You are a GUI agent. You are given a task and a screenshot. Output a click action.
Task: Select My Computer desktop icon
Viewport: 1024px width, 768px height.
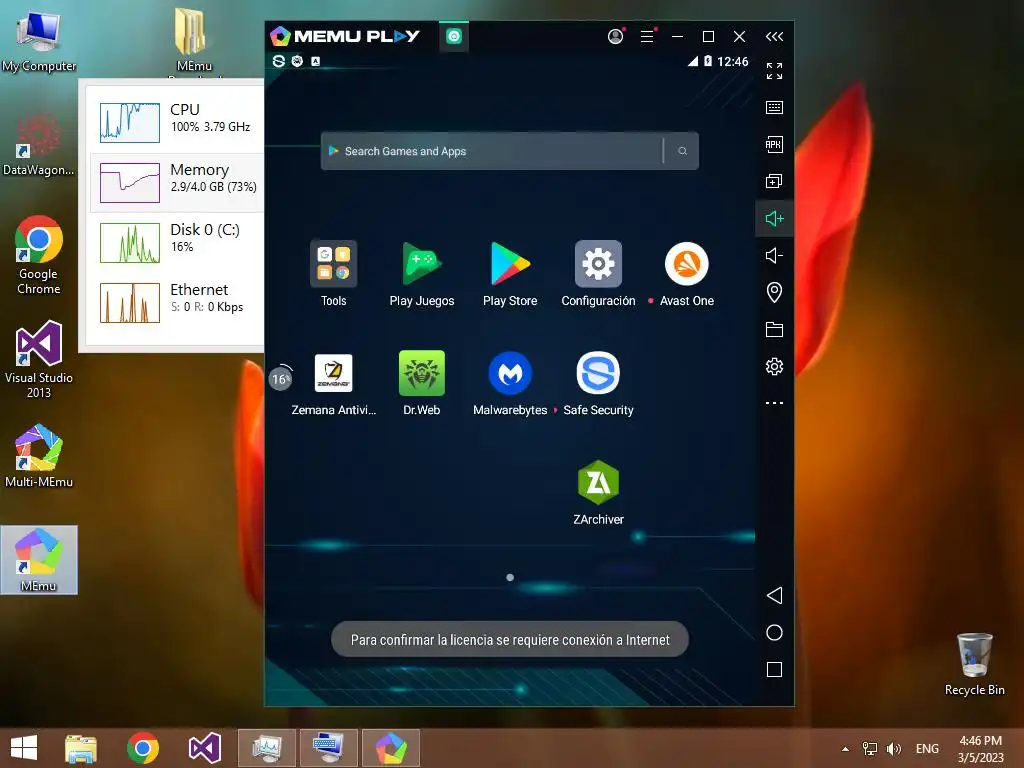tap(39, 40)
